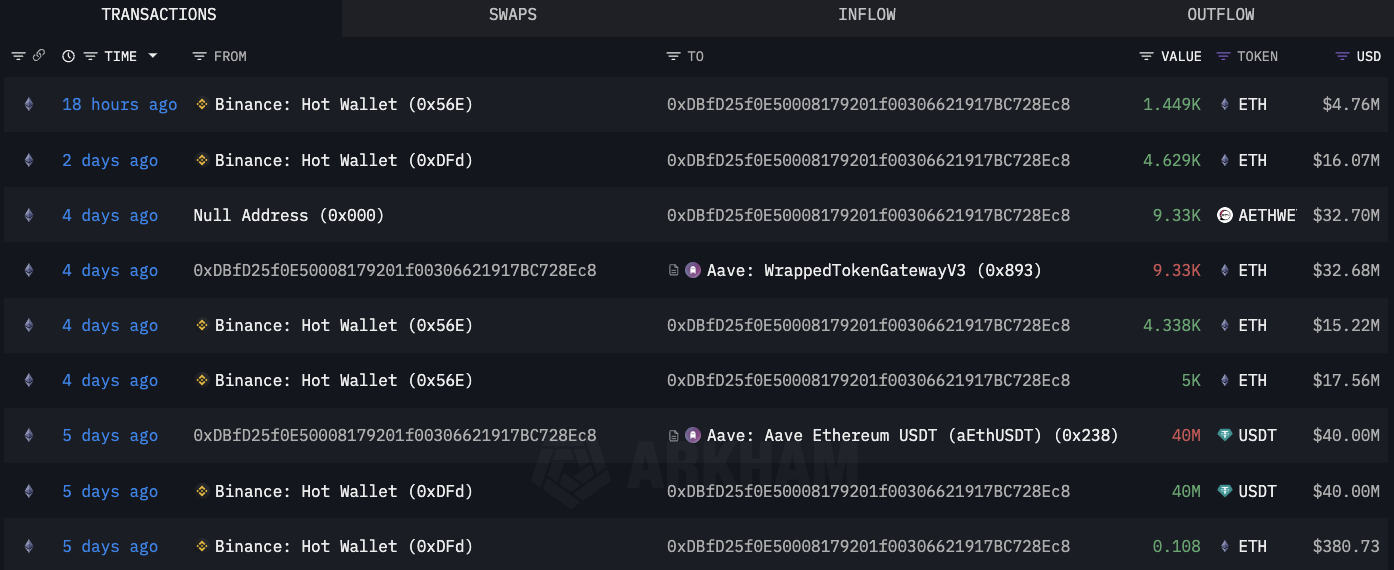Click Binance logo icon in 18 hours ago row
This screenshot has width=1394, height=570.
[x=201, y=104]
